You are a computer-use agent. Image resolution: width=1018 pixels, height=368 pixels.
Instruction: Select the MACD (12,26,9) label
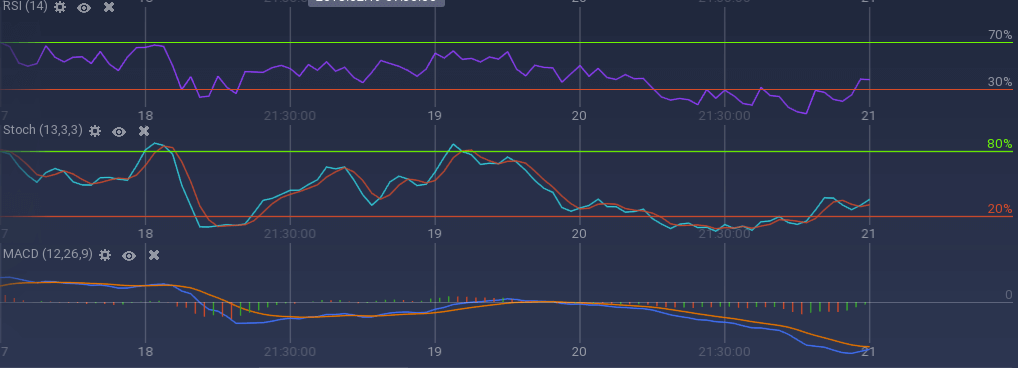click(x=48, y=254)
